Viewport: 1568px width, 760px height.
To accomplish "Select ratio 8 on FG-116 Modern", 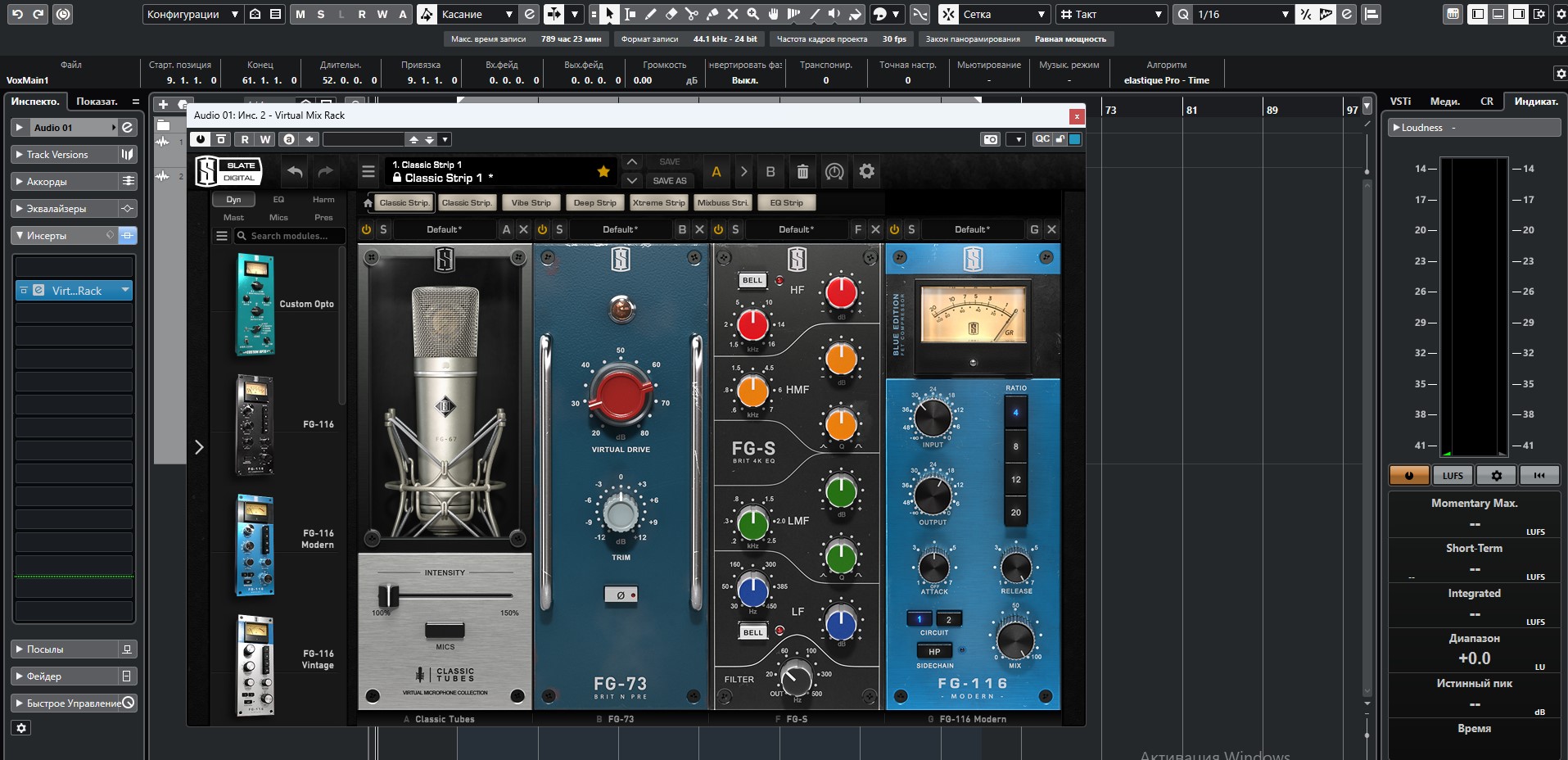I will pyautogui.click(x=1016, y=446).
